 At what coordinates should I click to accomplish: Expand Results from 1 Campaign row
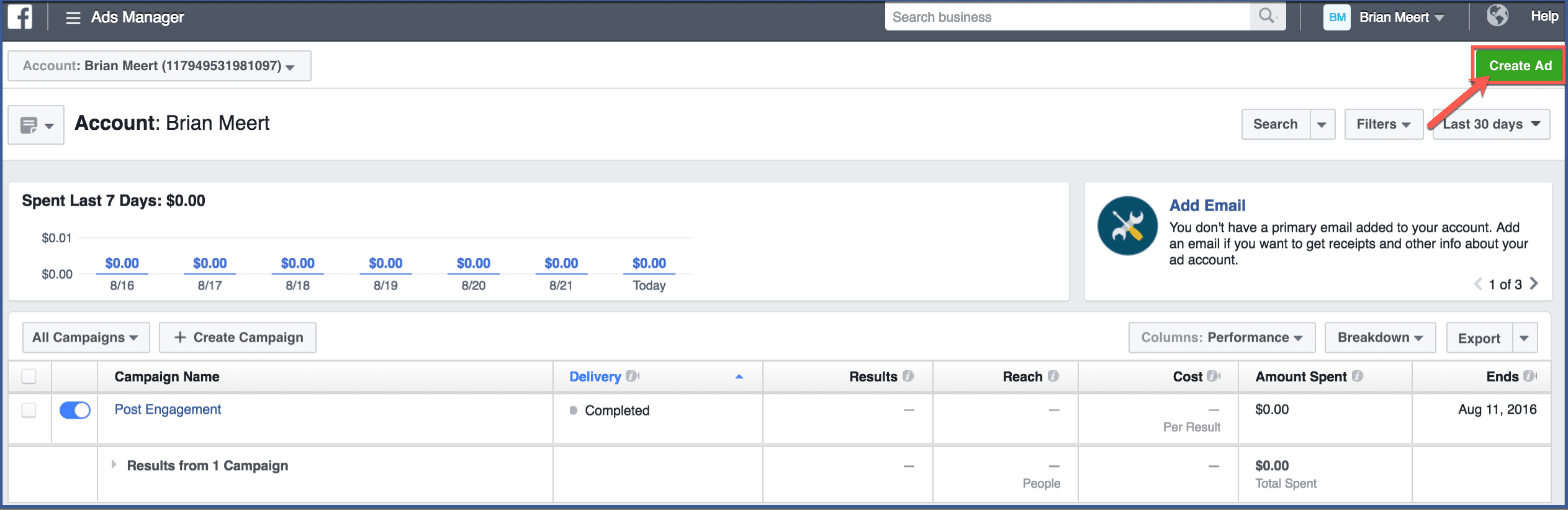click(x=114, y=465)
